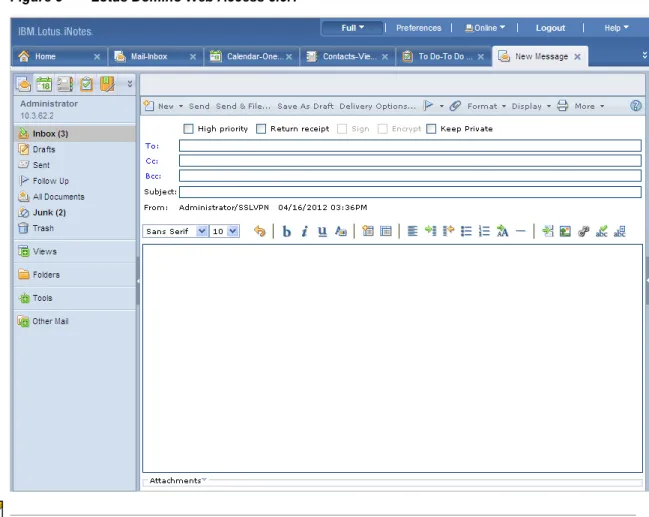Click into the To address field

[410, 145]
